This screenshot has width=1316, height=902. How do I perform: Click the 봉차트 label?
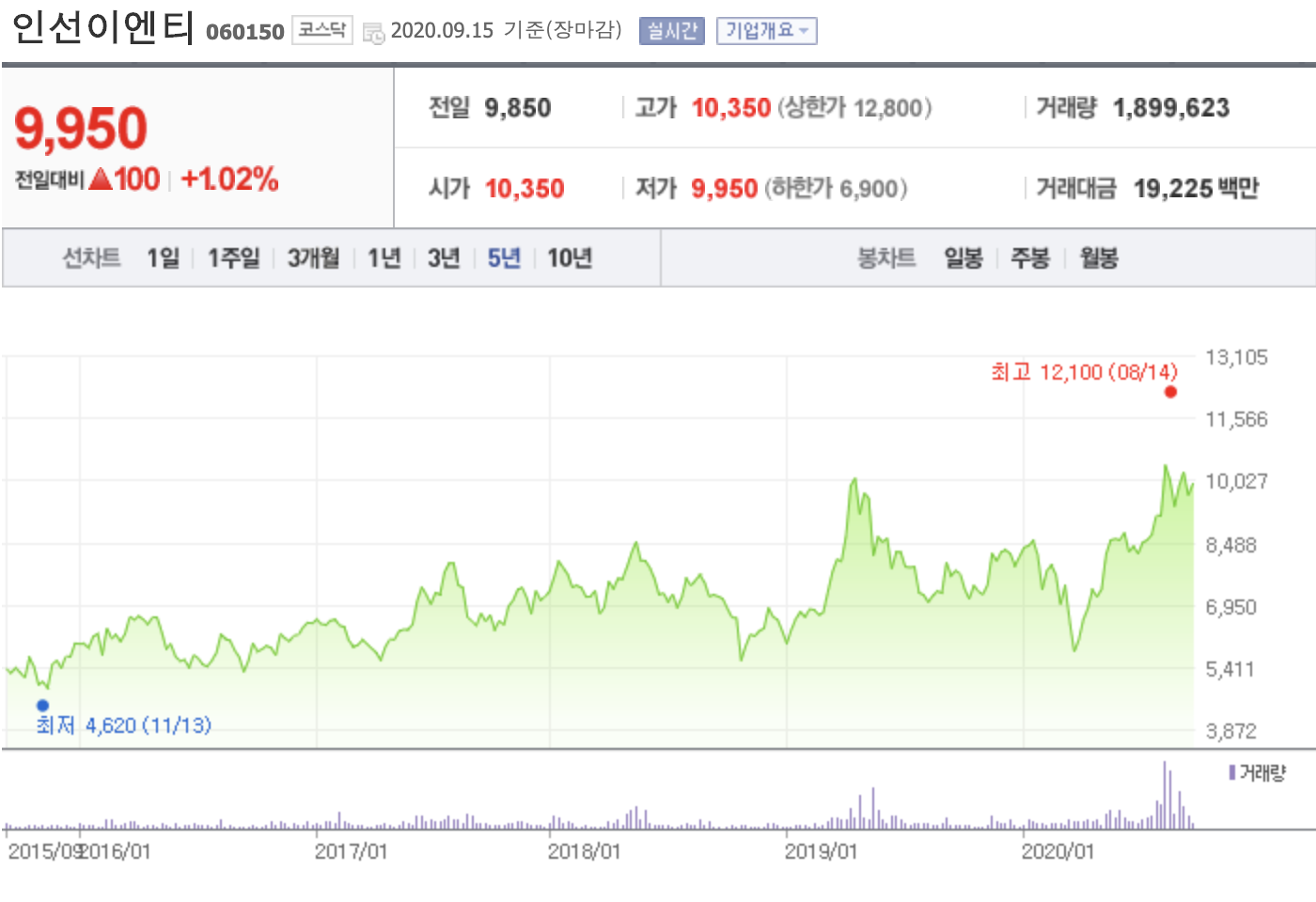[886, 257]
